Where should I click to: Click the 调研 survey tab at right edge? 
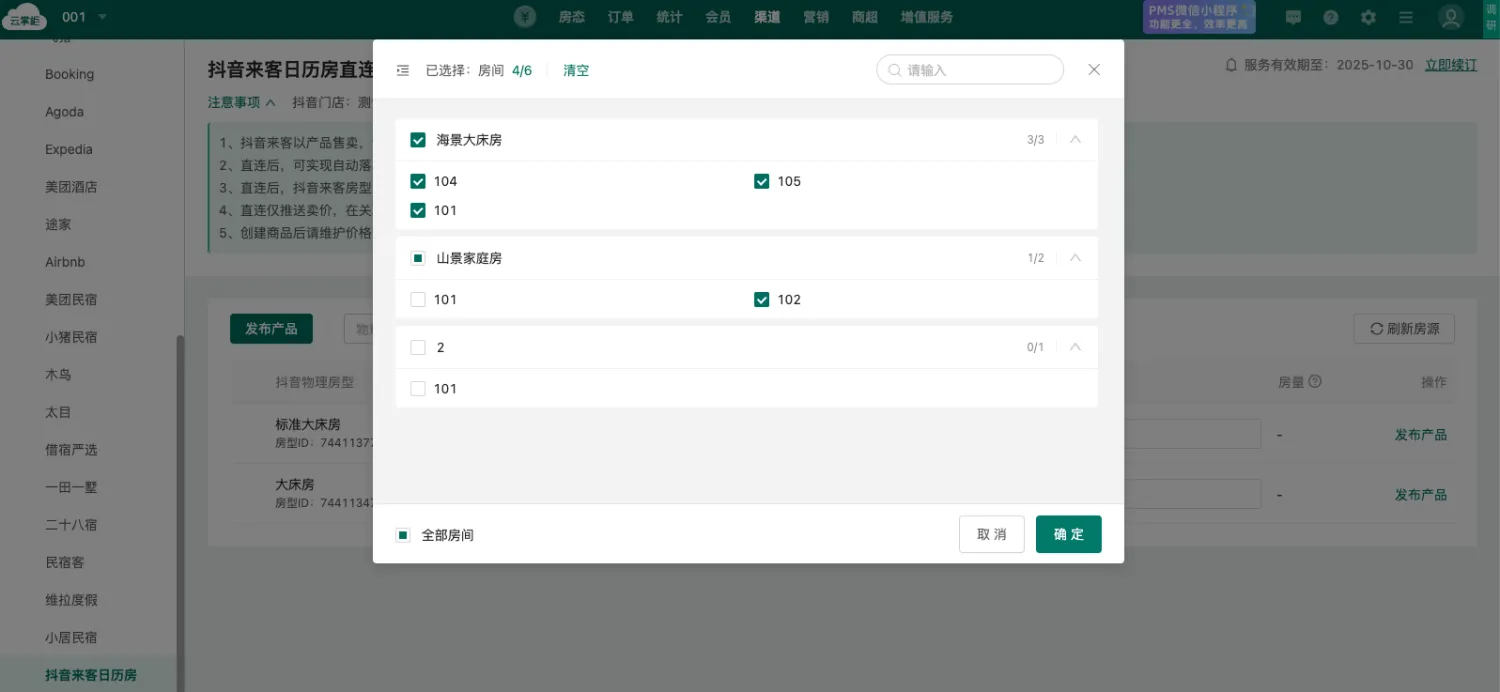[1492, 17]
